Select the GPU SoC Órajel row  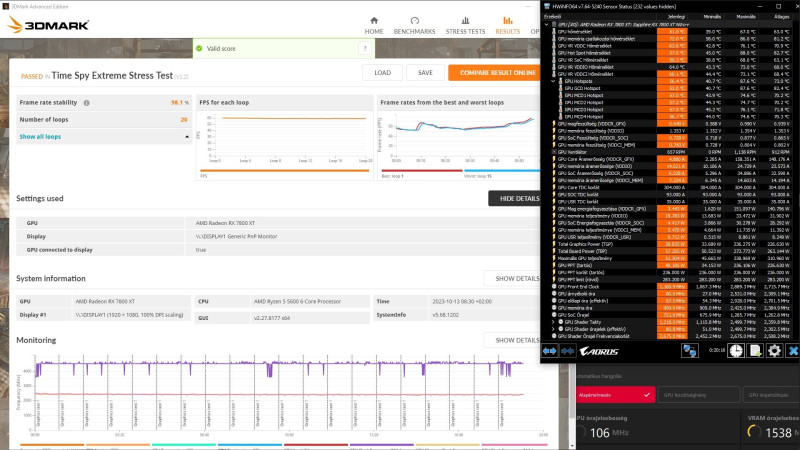tap(670, 315)
